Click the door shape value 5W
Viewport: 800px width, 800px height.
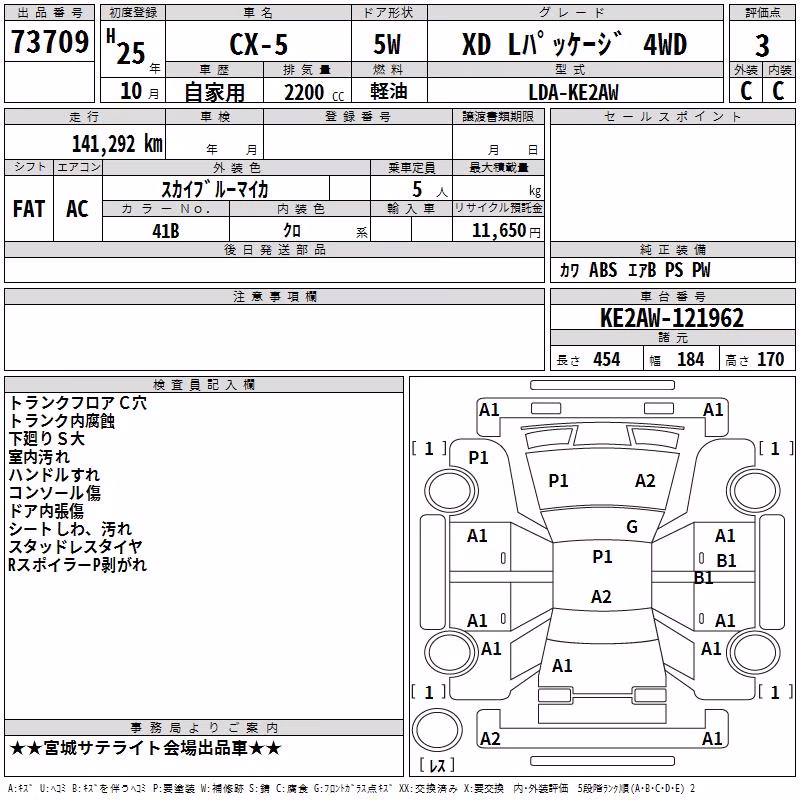pos(387,44)
